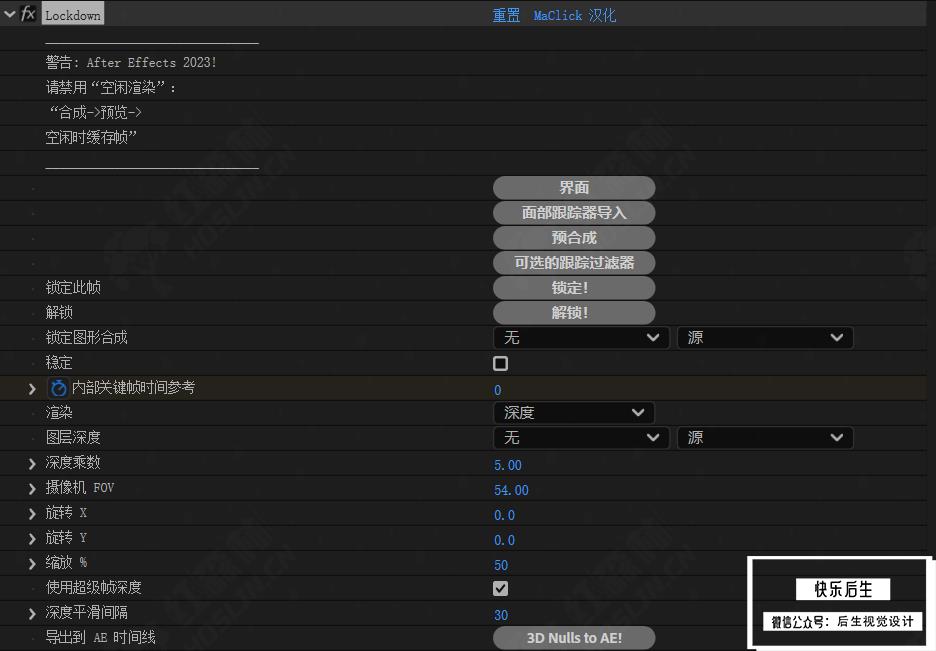
Task: Expand the 深度乘数 property
Action: (32, 464)
